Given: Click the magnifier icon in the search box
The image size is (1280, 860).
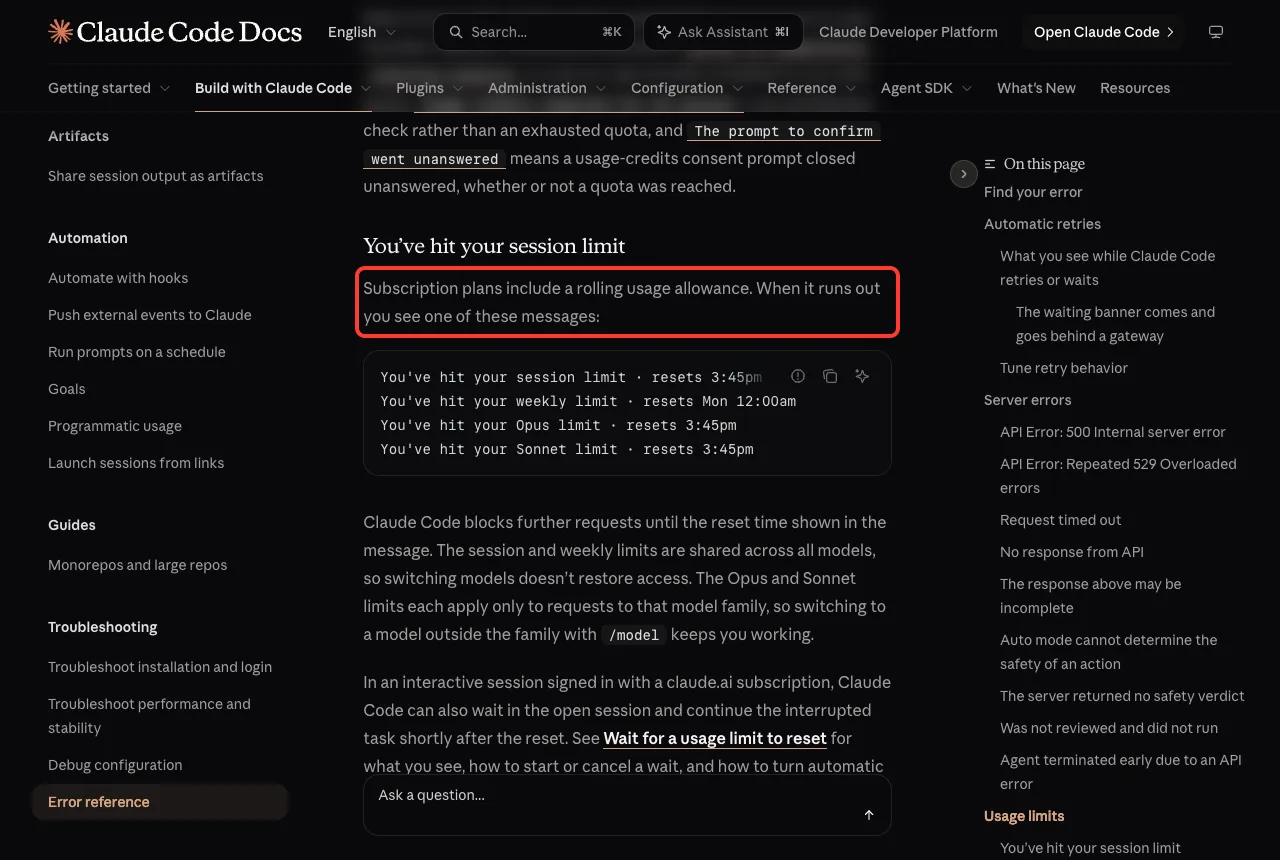Looking at the screenshot, I should click(x=456, y=32).
